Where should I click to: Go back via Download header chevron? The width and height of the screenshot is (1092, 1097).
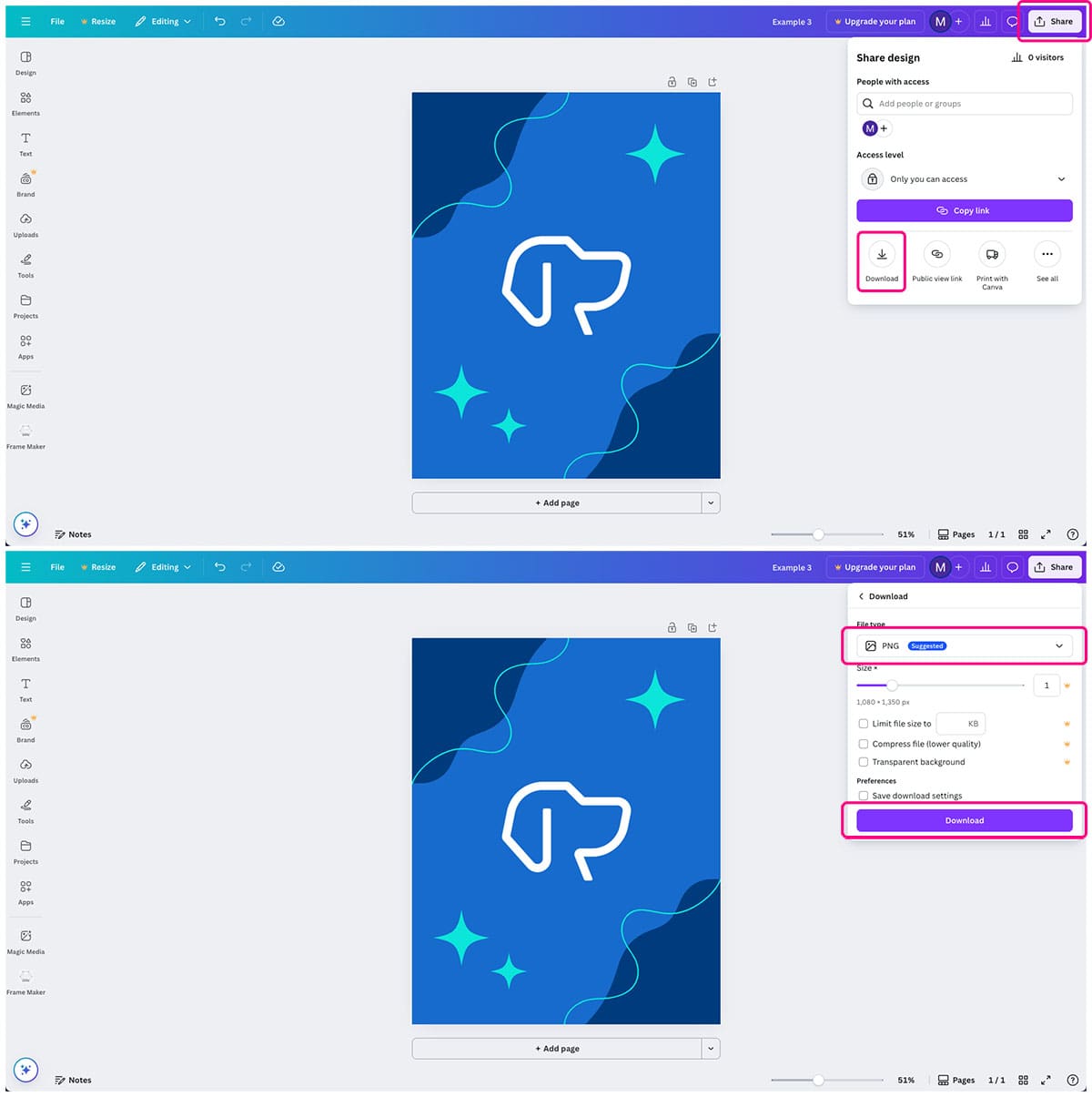click(x=861, y=596)
